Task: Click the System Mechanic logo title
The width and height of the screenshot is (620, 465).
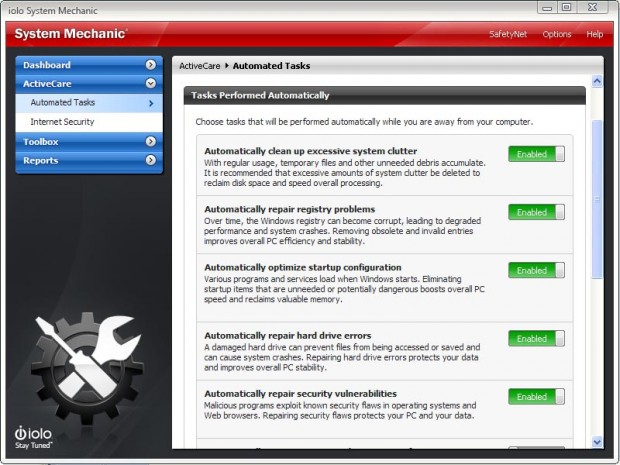Action: pos(71,34)
